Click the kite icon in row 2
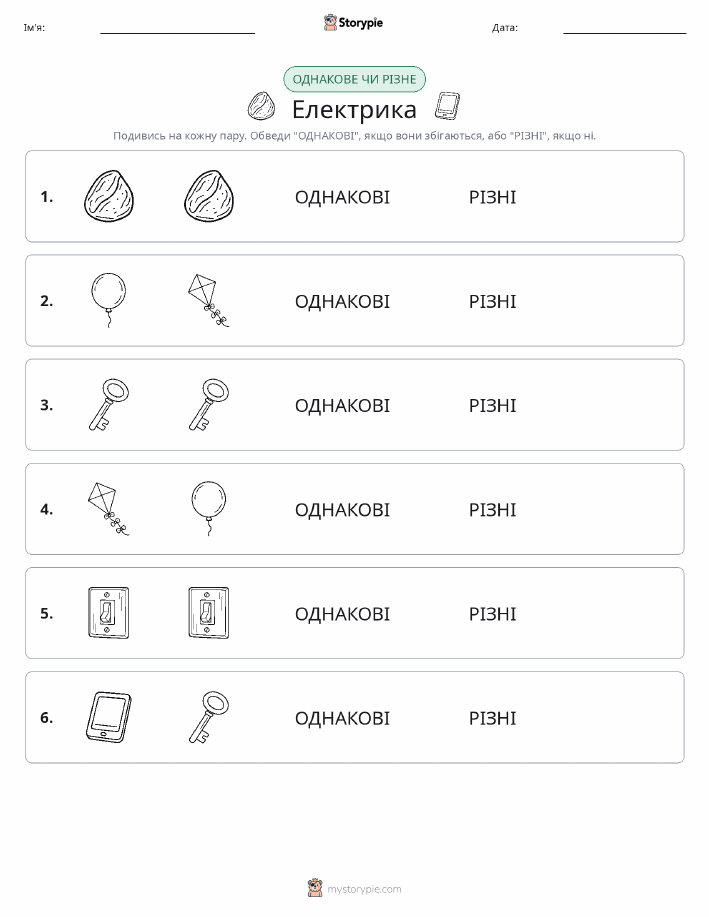709x917 pixels. point(208,300)
